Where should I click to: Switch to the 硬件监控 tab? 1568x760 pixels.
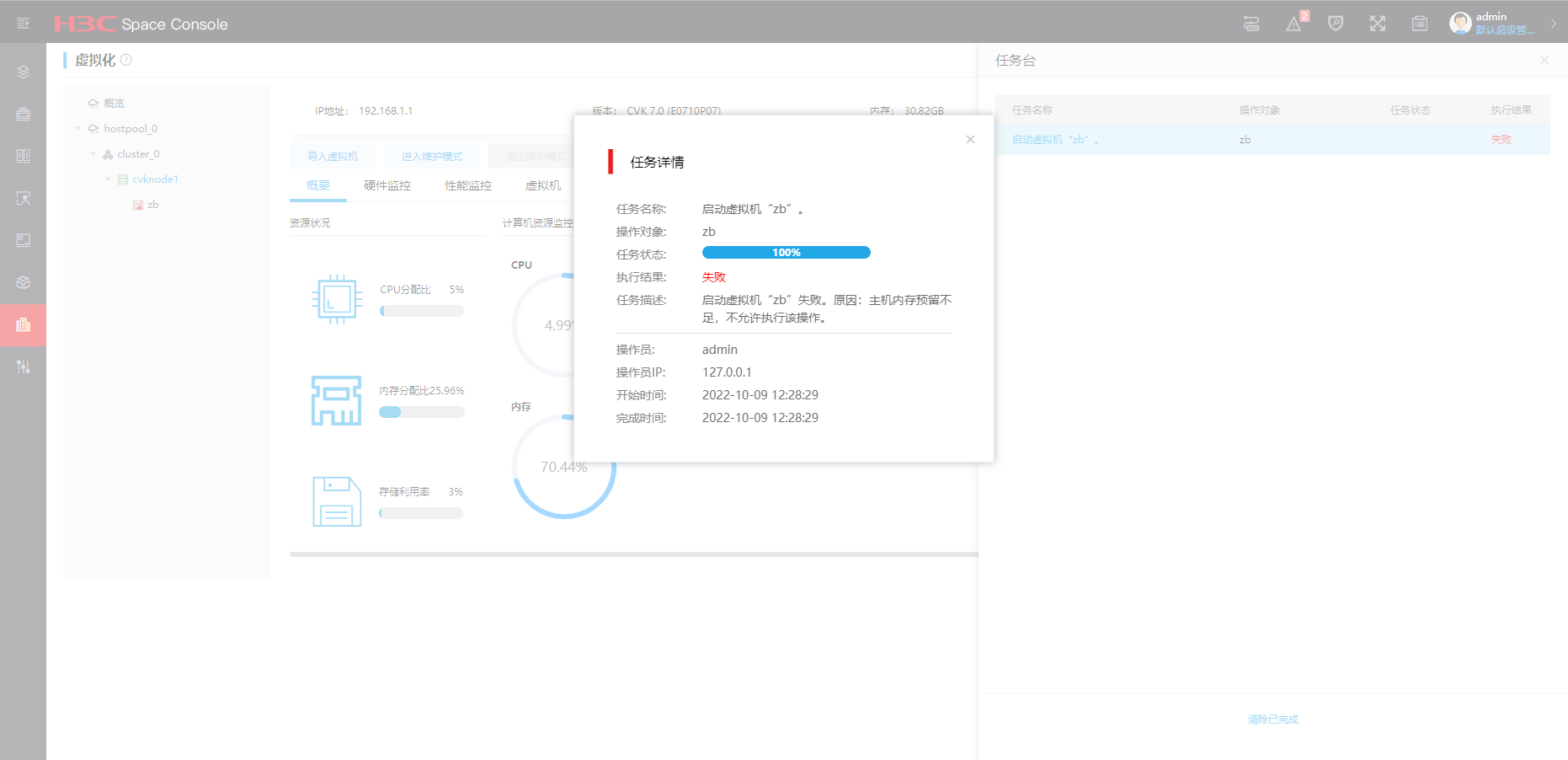[x=387, y=185]
